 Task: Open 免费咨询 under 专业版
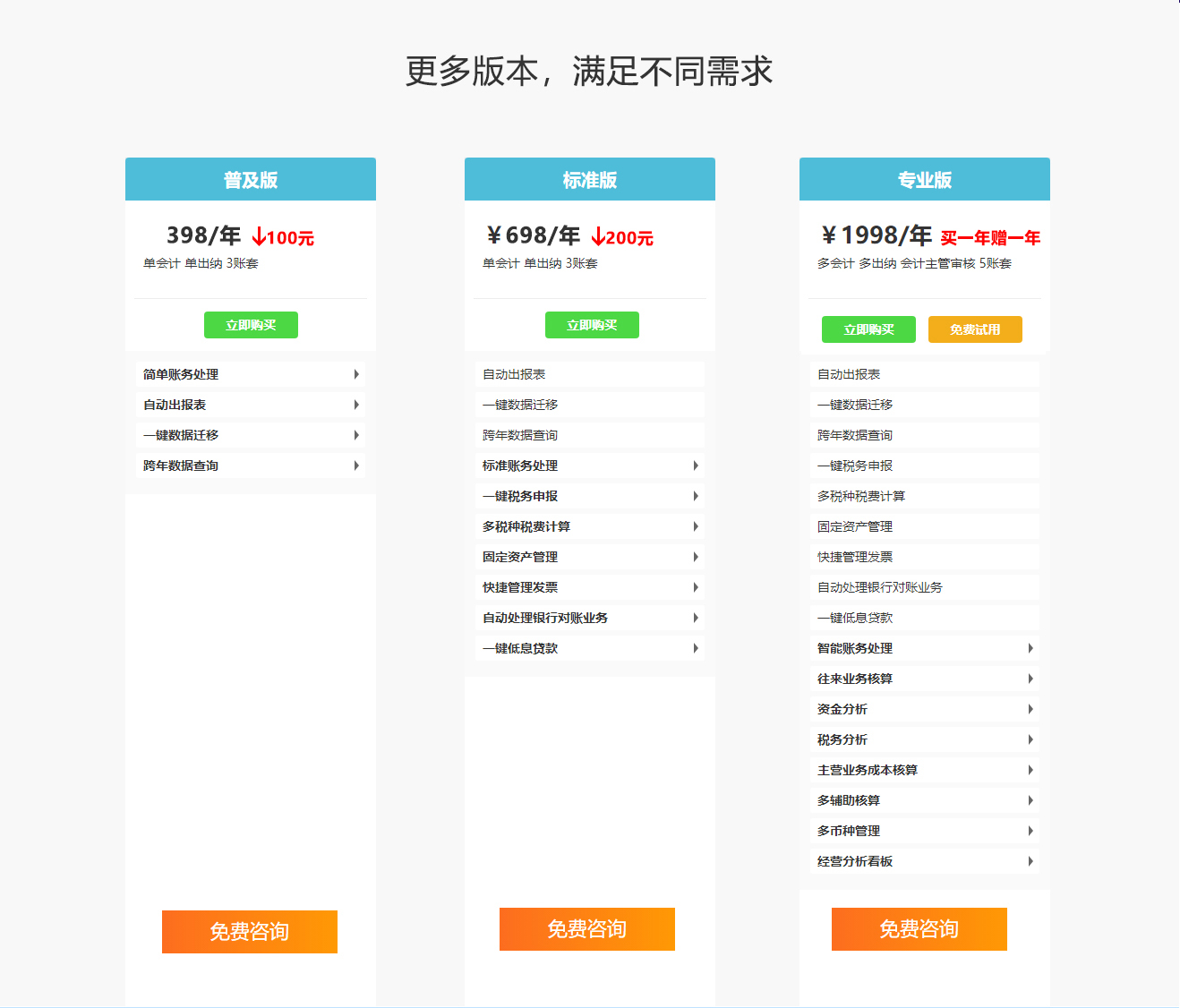pyautogui.click(x=919, y=929)
